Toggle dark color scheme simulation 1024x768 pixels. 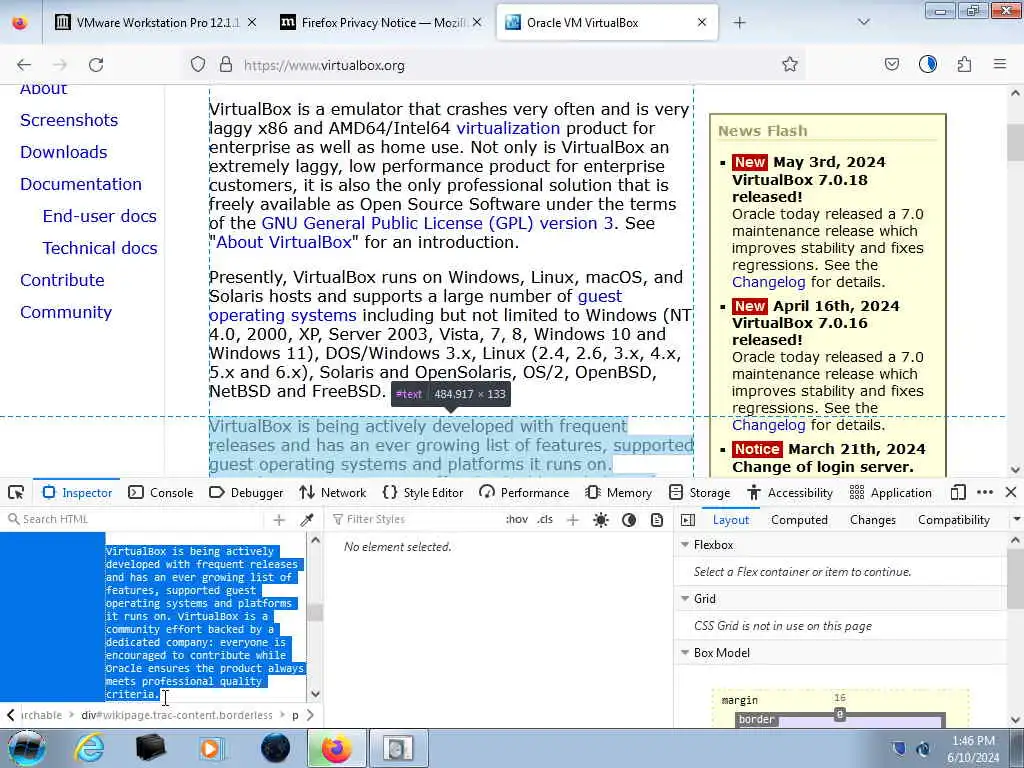coord(629,520)
